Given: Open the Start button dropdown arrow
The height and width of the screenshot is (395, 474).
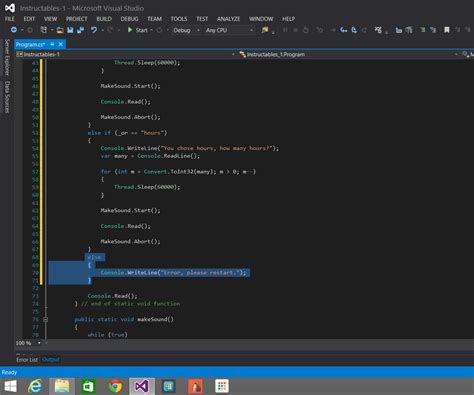Looking at the screenshot, I should [x=152, y=30].
